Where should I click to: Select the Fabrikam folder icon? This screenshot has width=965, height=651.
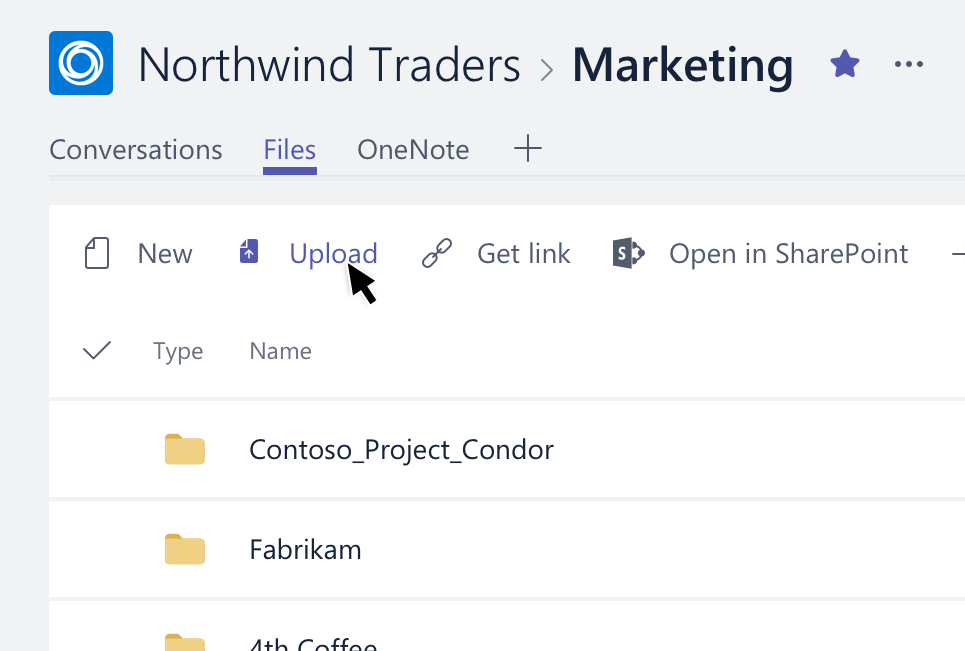click(185, 549)
